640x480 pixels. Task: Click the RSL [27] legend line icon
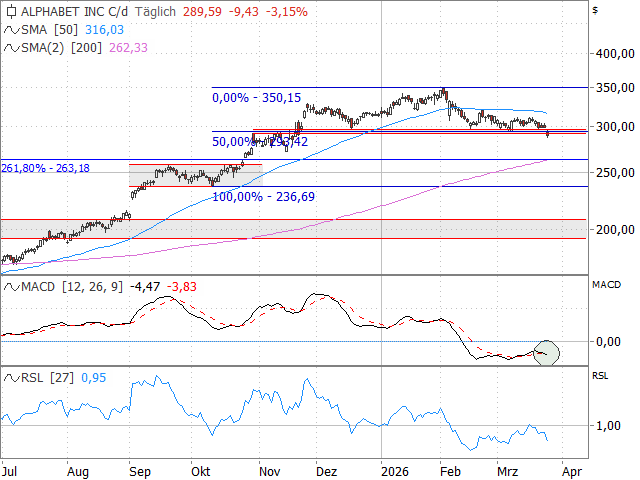[x=11, y=378]
